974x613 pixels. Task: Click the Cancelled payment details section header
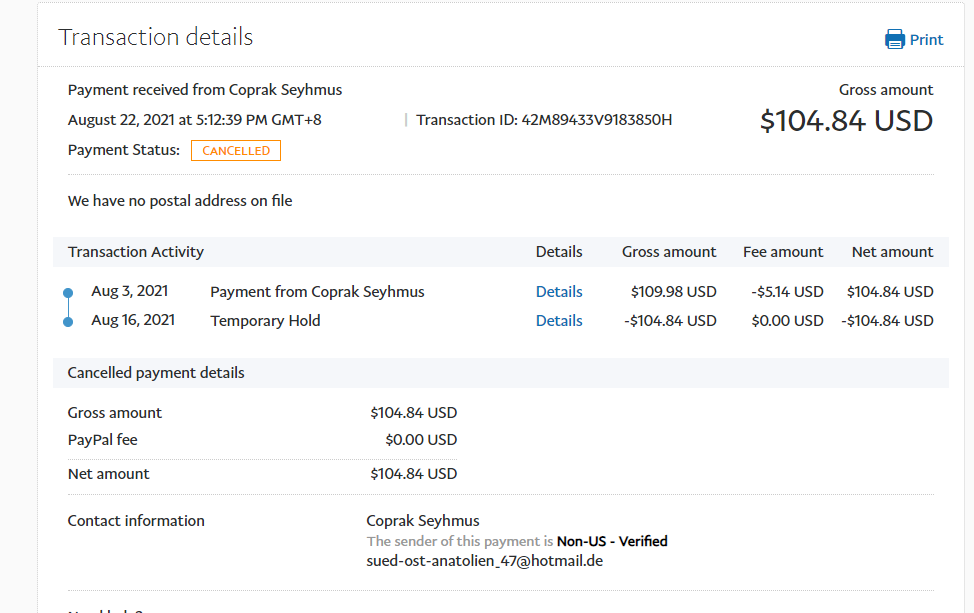[156, 373]
